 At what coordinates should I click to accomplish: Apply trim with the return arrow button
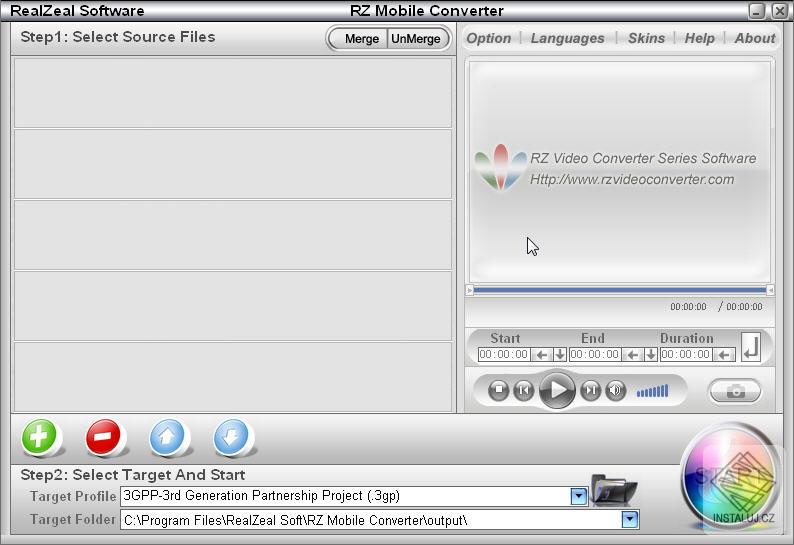(751, 347)
